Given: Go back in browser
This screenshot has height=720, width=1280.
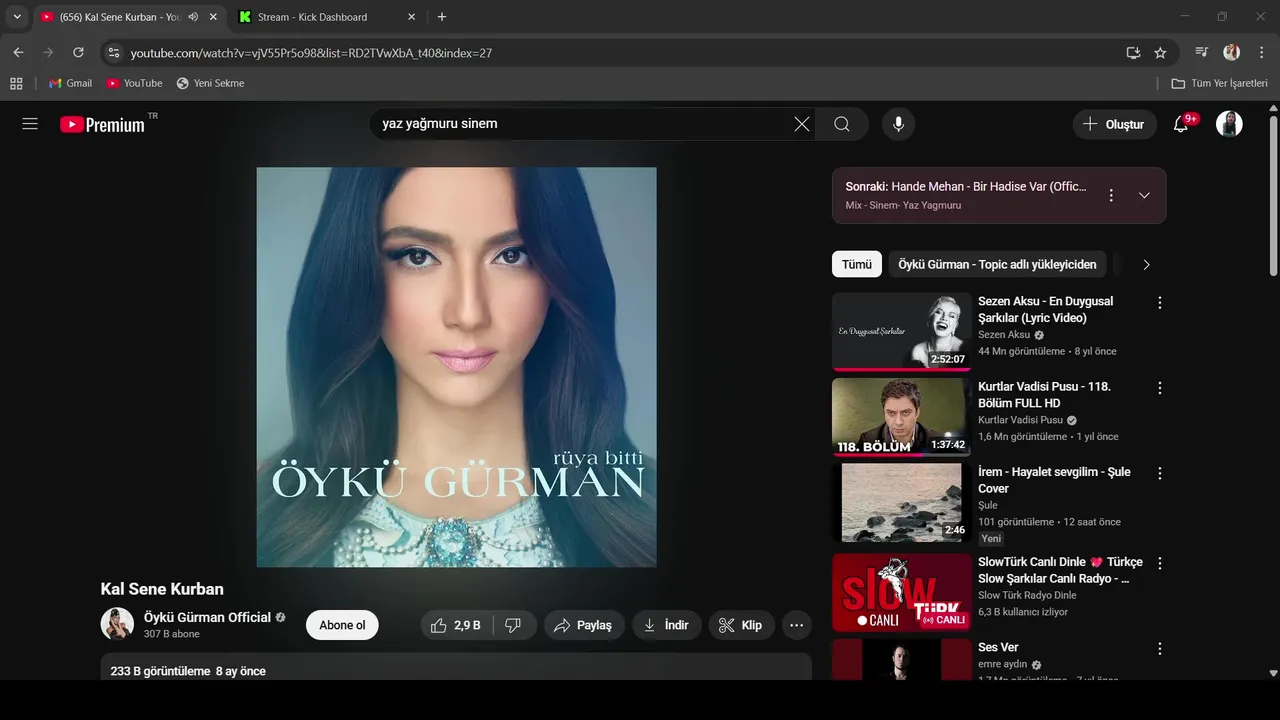Looking at the screenshot, I should (x=18, y=52).
